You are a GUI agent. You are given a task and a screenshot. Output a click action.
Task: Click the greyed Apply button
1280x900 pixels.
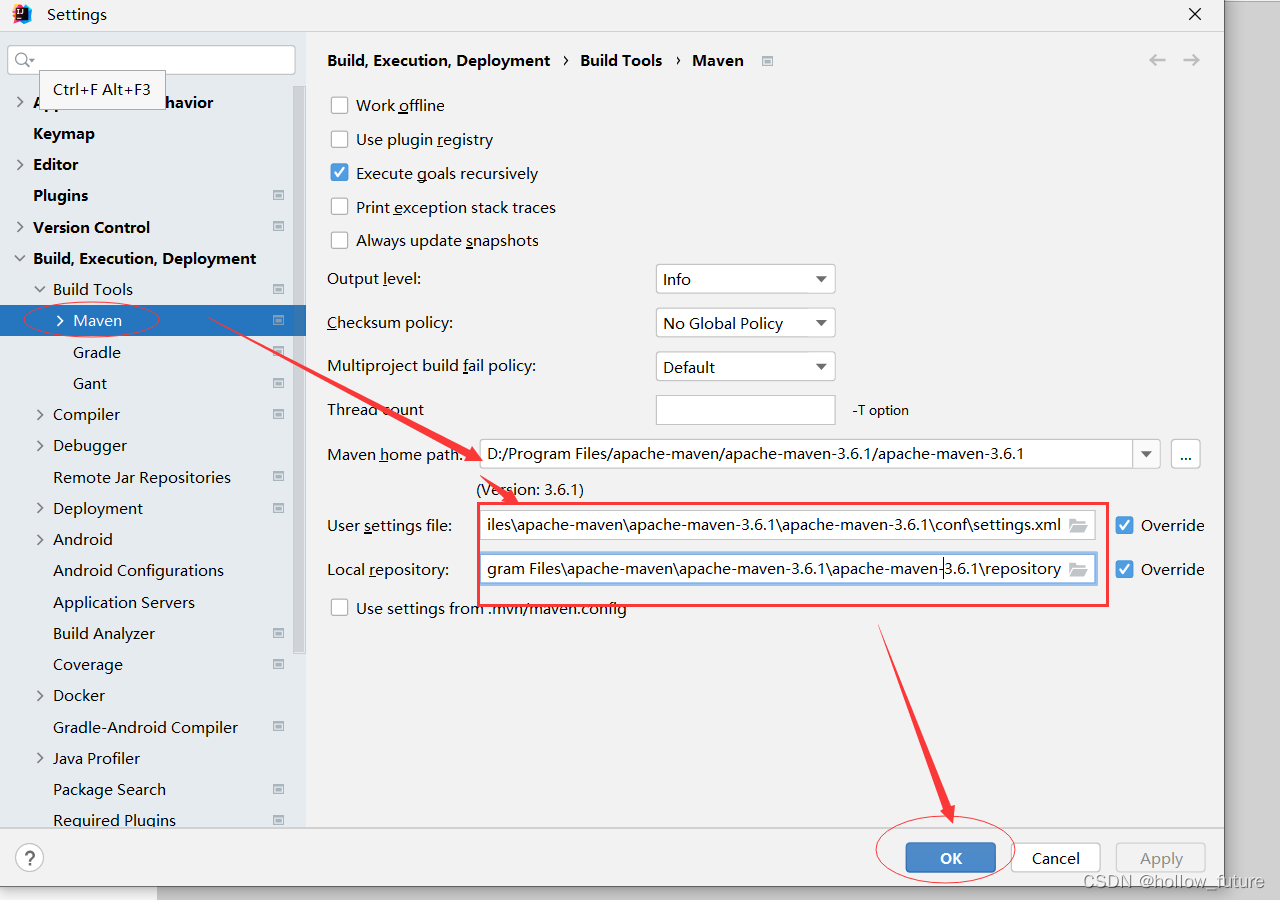[x=1161, y=858]
